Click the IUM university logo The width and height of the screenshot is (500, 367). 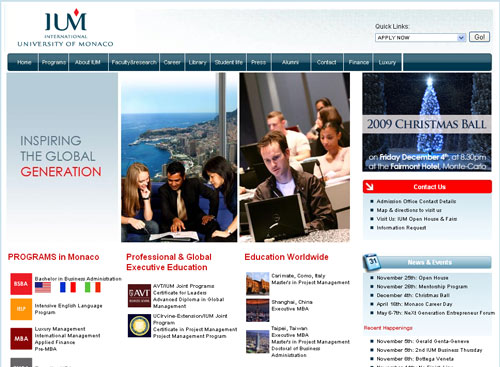point(65,28)
